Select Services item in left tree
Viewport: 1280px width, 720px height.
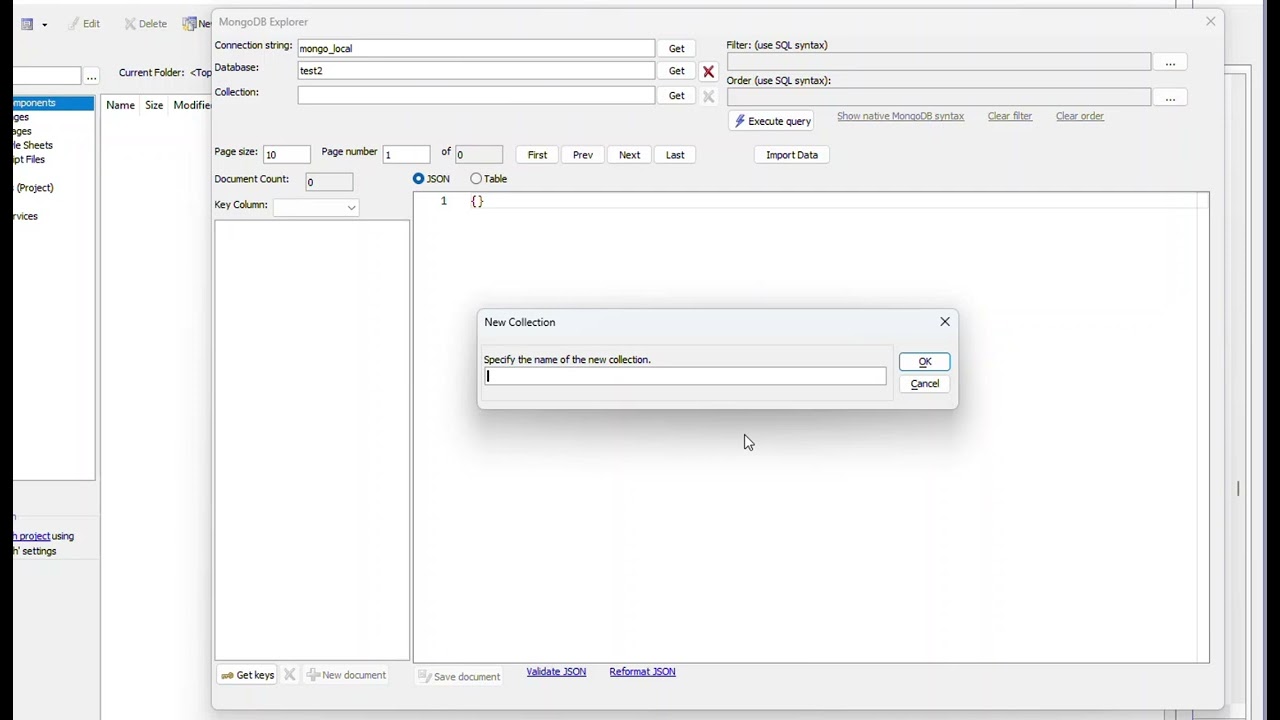[x=26, y=216]
